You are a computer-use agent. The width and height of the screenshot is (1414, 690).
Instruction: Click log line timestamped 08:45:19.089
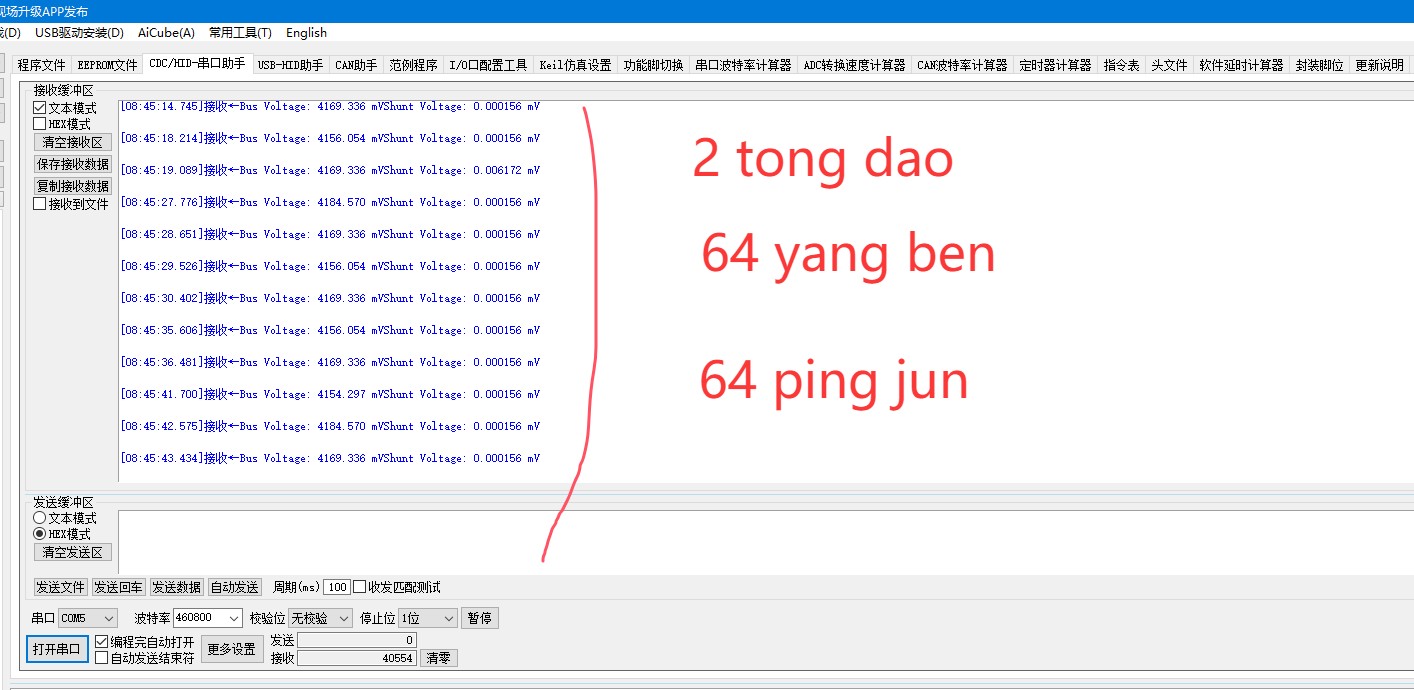pyautogui.click(x=330, y=171)
